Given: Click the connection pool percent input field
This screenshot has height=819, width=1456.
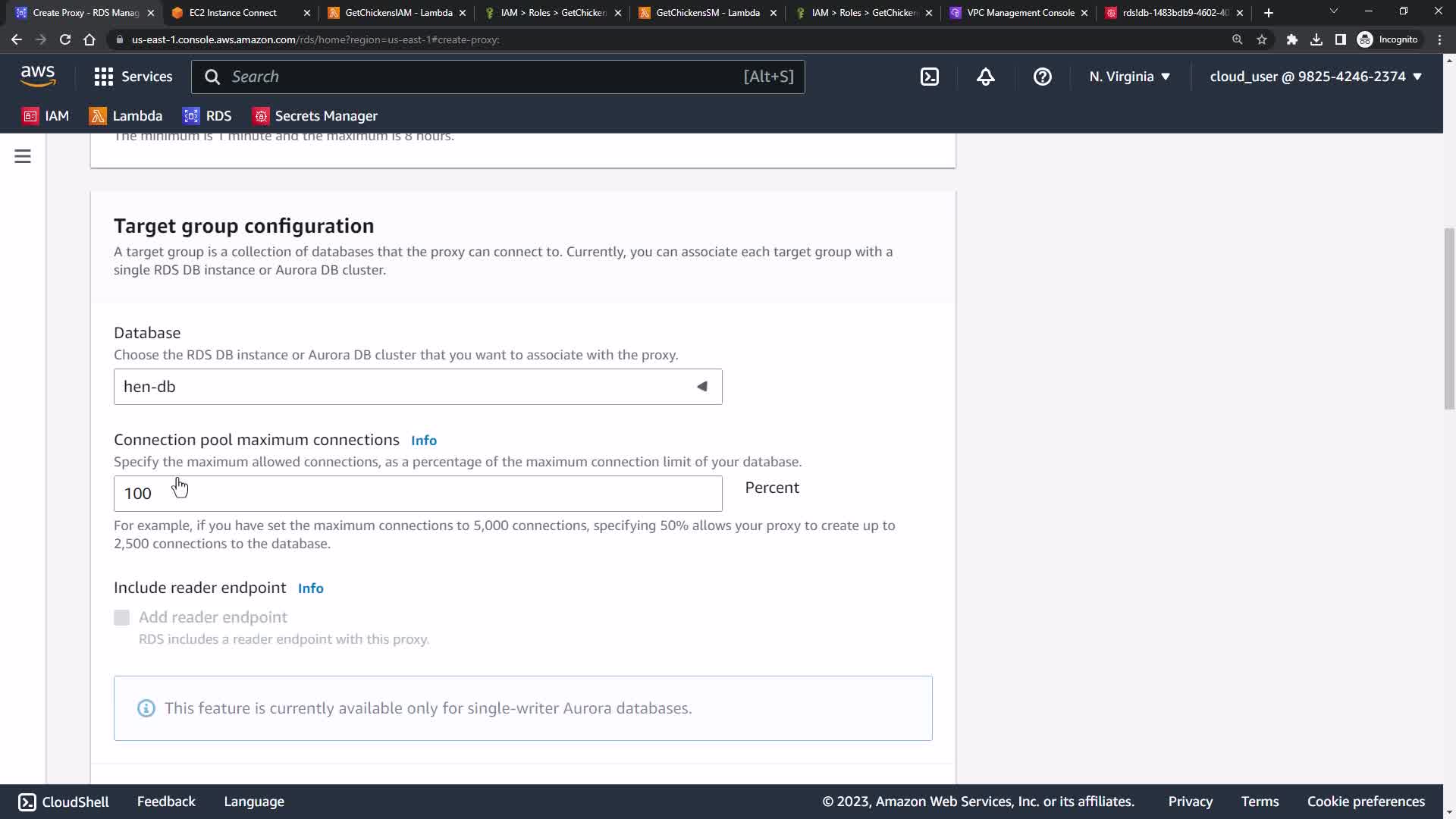Looking at the screenshot, I should pos(417,494).
